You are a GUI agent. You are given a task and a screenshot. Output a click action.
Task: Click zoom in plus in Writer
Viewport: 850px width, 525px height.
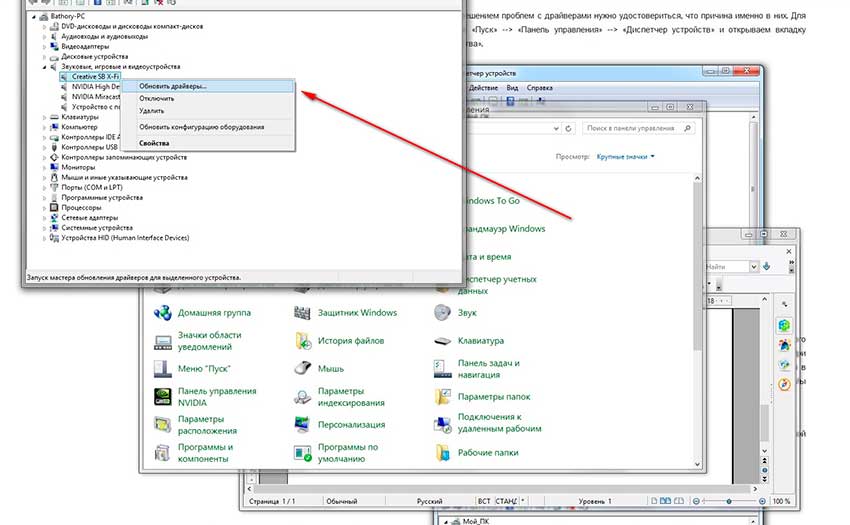coord(762,501)
